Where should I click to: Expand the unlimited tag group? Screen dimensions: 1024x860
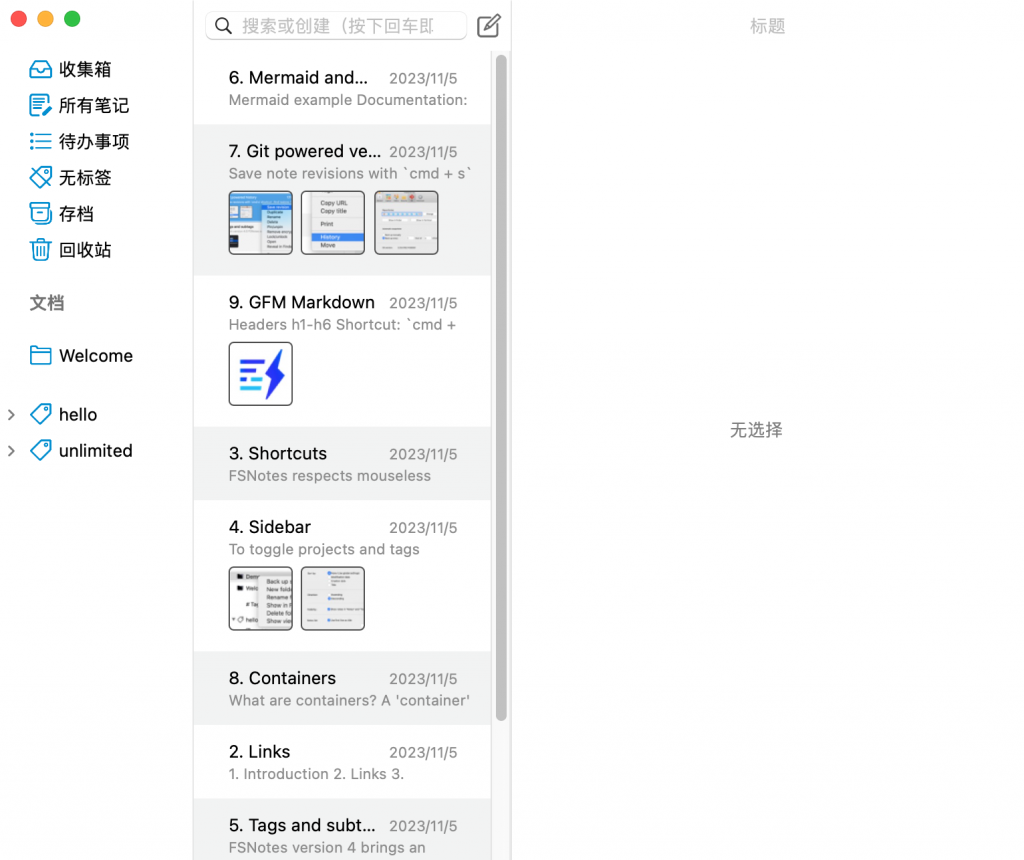(12, 451)
